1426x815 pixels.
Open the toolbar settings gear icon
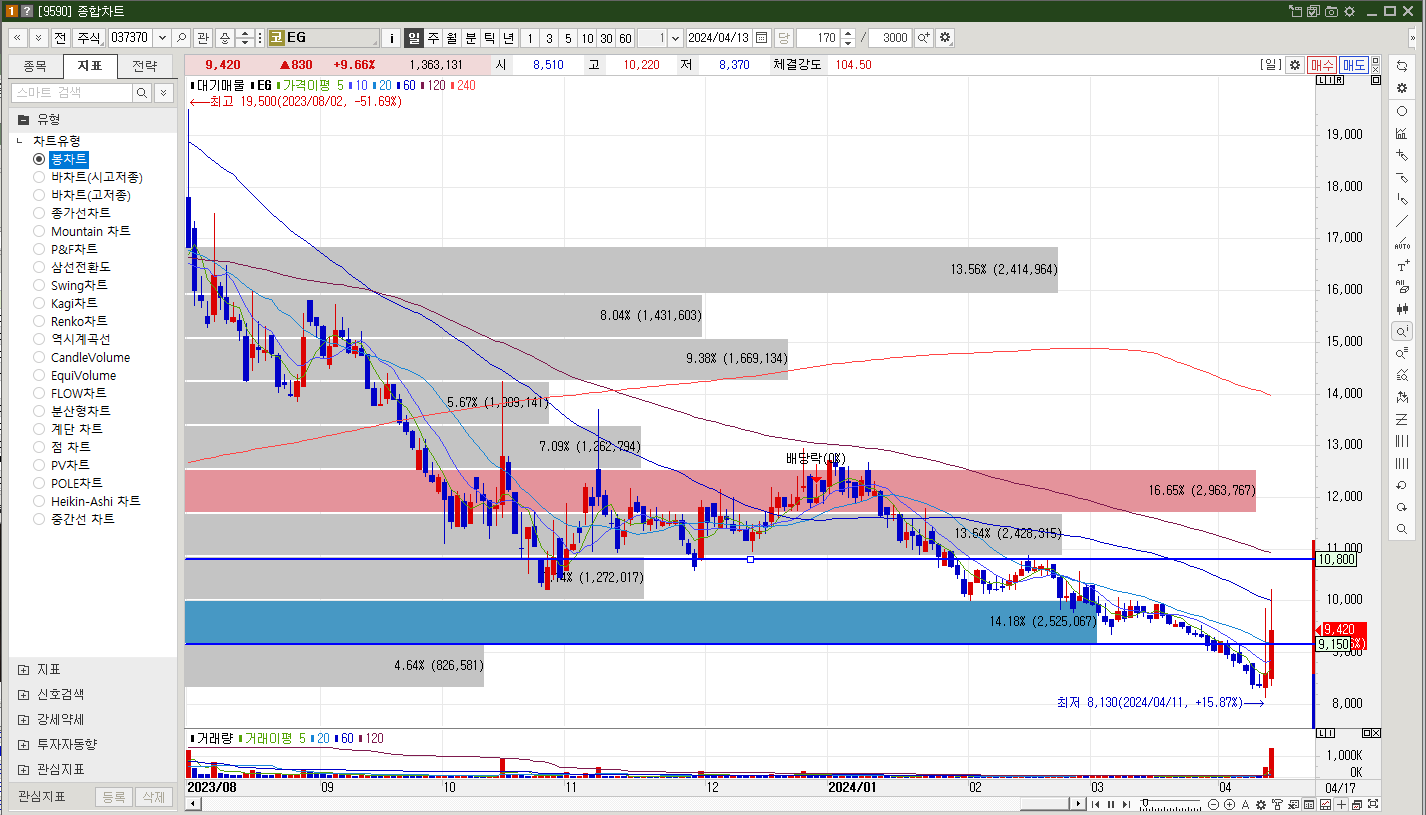point(945,38)
